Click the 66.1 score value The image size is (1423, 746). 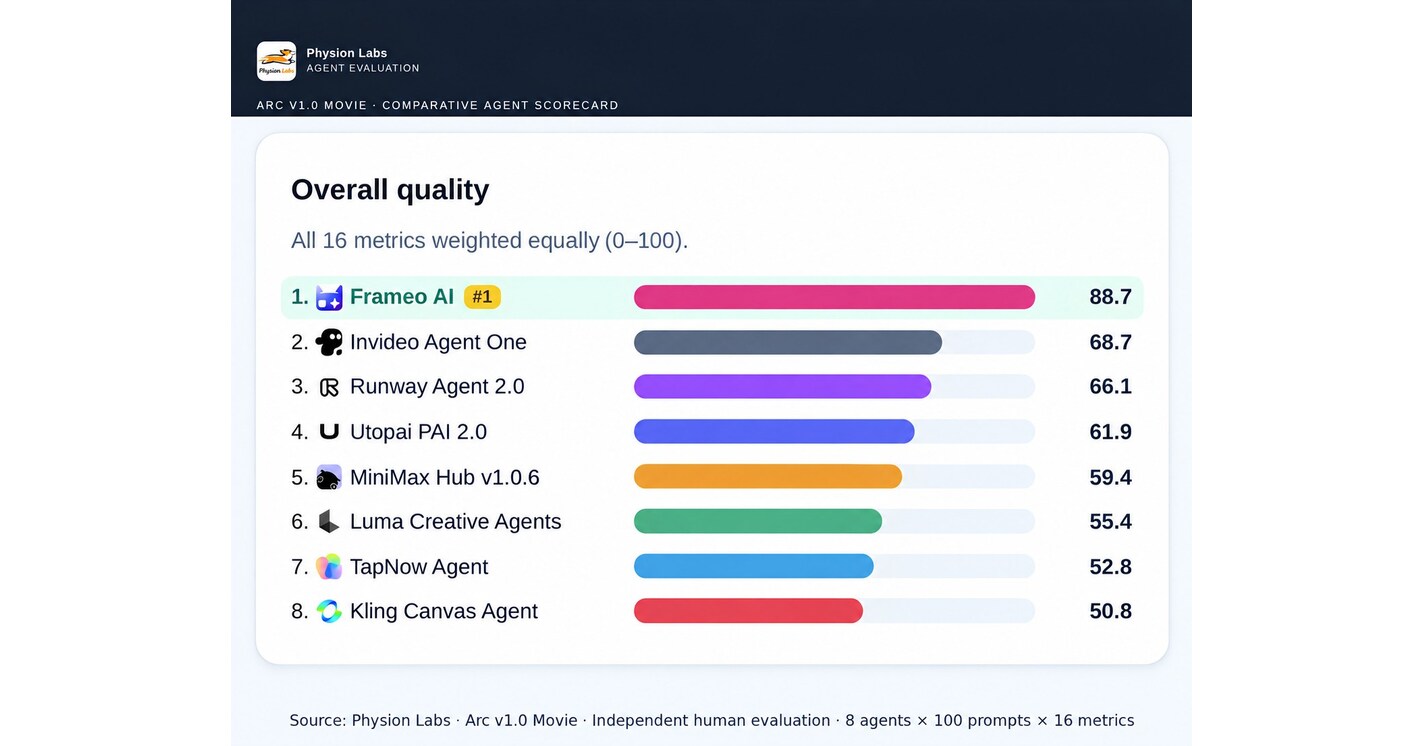tap(1110, 387)
